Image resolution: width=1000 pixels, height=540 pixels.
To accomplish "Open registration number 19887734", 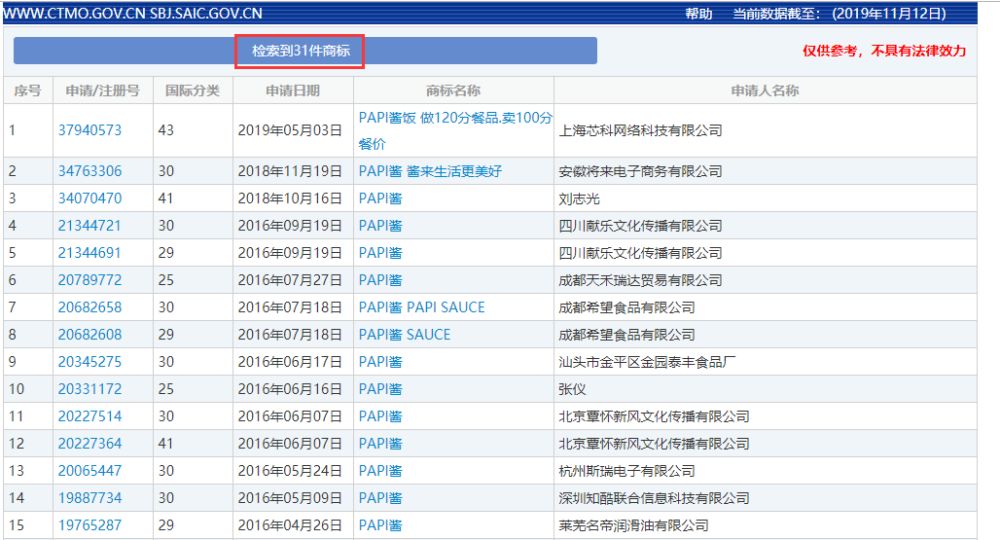I will 90,498.
